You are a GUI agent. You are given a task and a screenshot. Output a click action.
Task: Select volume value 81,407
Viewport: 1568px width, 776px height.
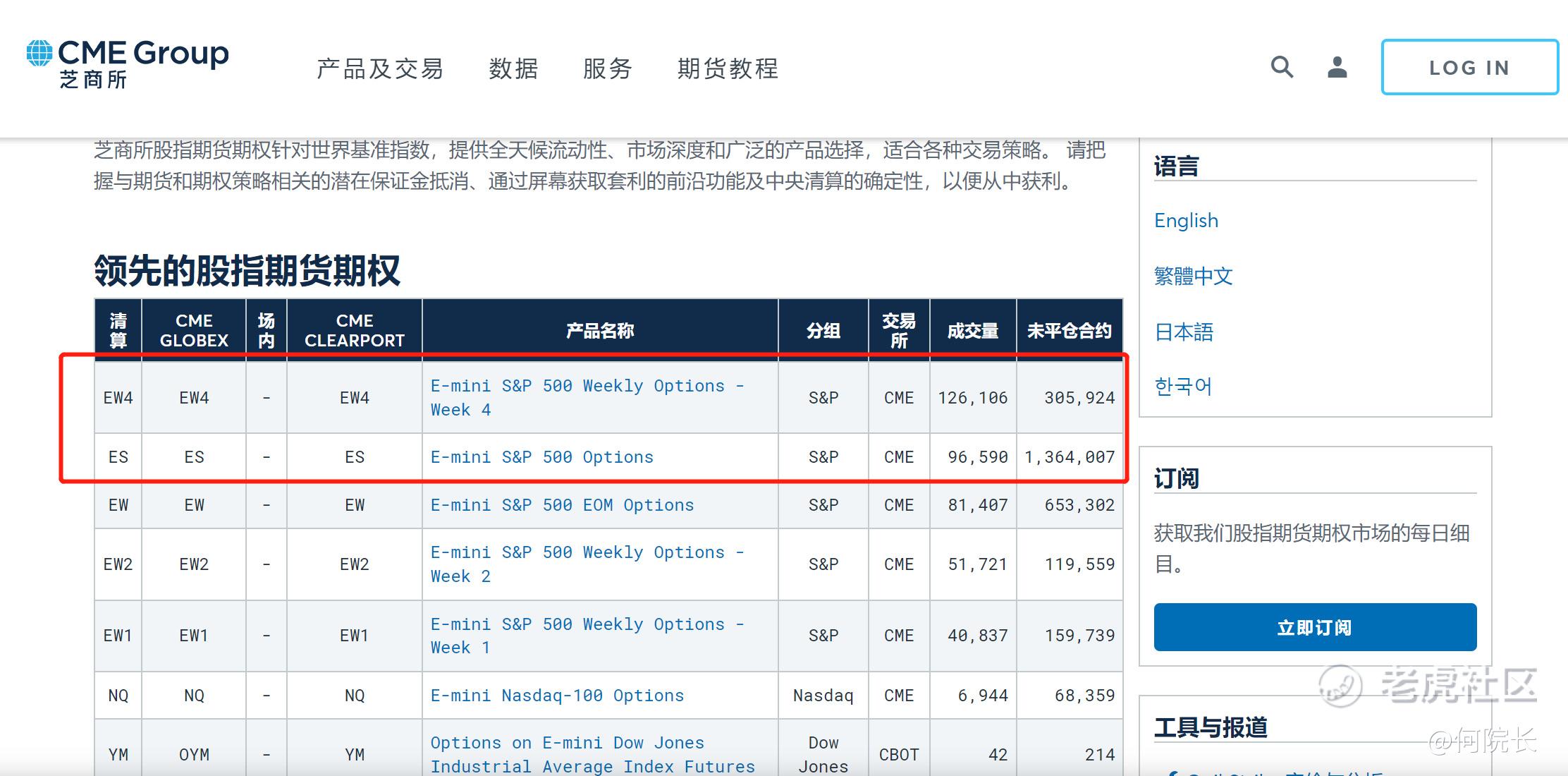977,505
